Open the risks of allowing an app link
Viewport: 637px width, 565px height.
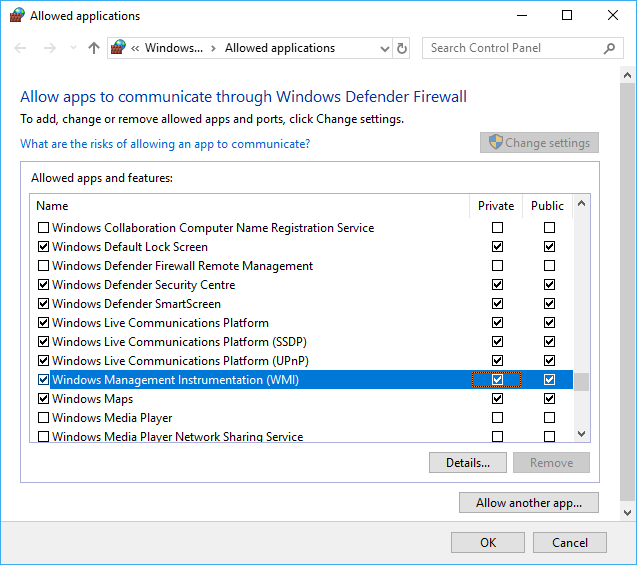coord(165,144)
